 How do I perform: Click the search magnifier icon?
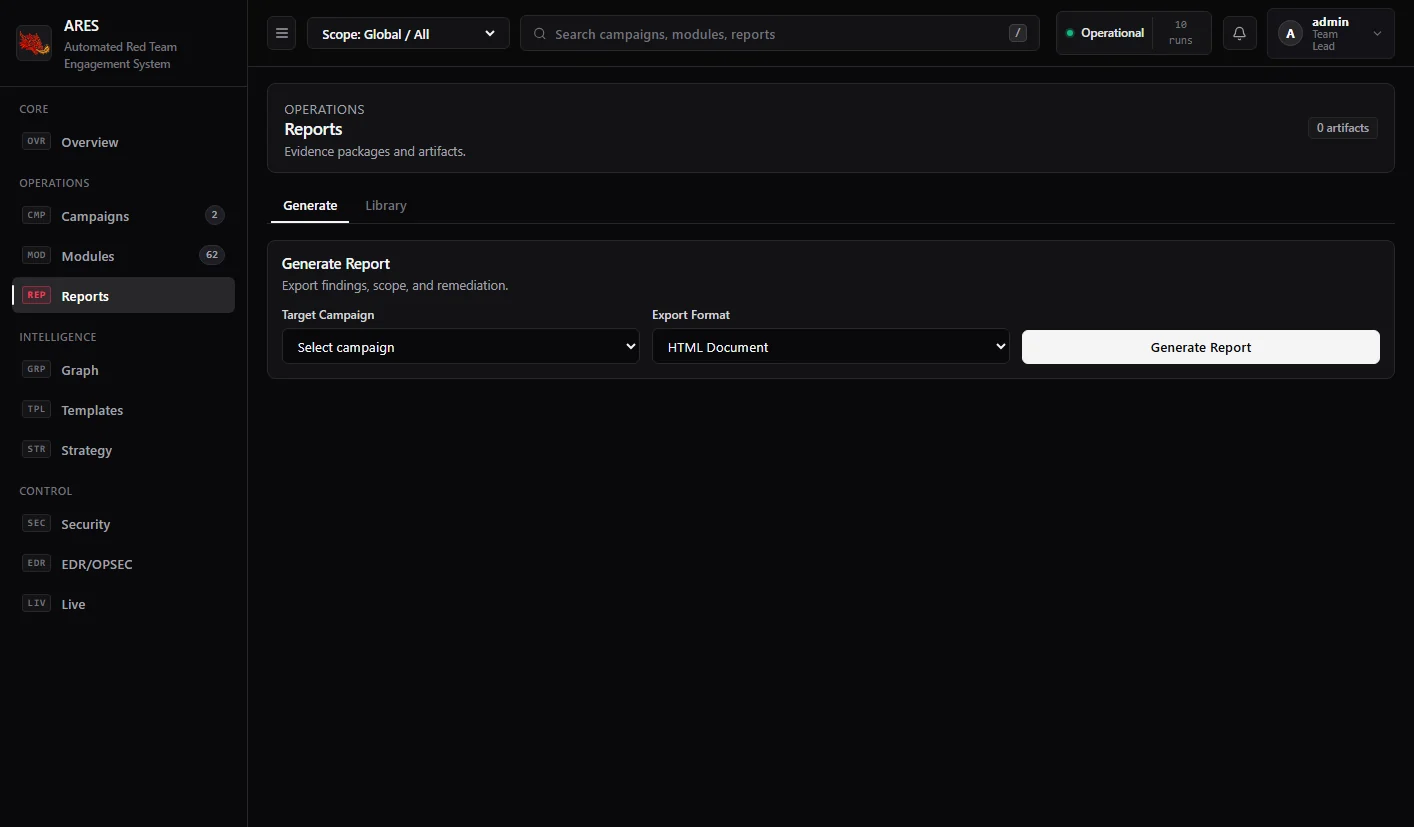pos(540,34)
